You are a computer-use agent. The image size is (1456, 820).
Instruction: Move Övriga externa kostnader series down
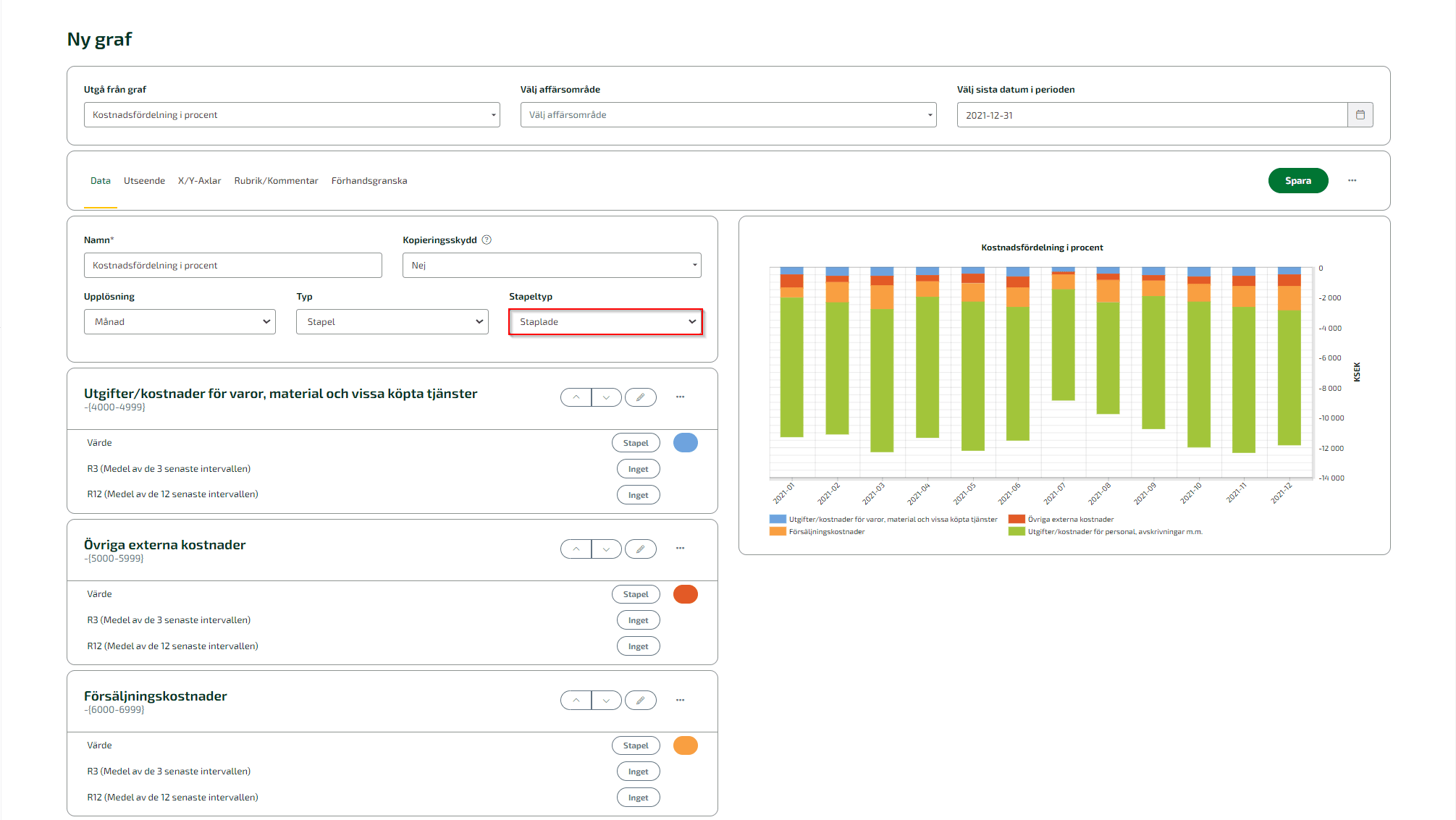(606, 549)
